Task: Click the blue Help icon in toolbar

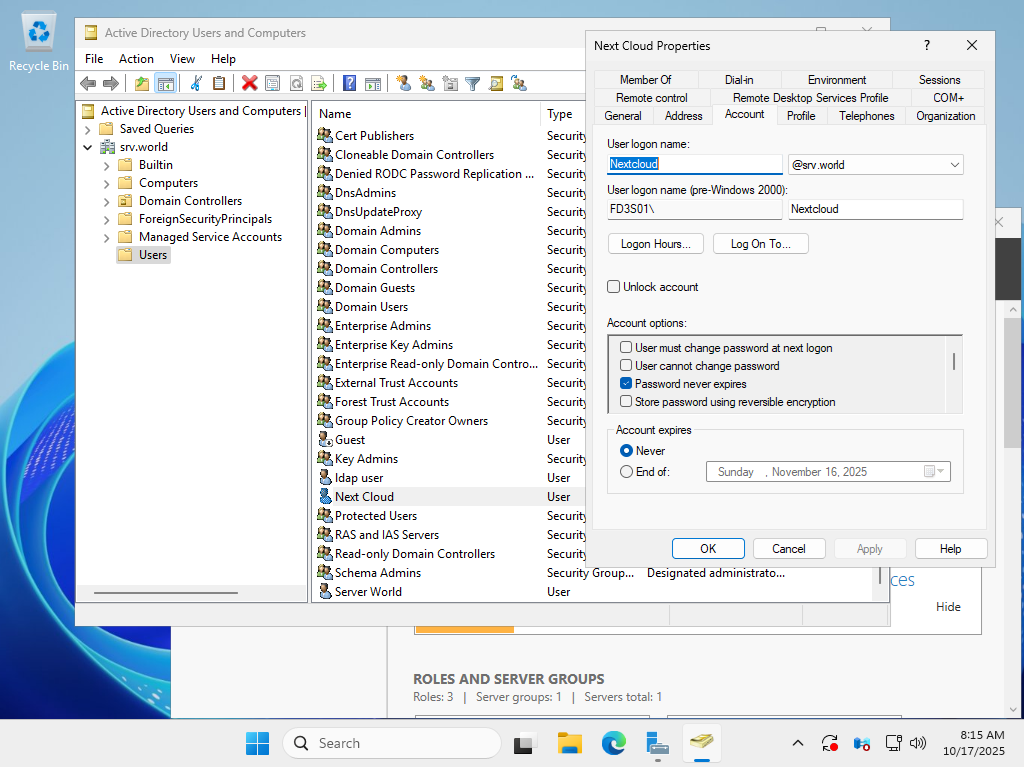Action: 350,84
